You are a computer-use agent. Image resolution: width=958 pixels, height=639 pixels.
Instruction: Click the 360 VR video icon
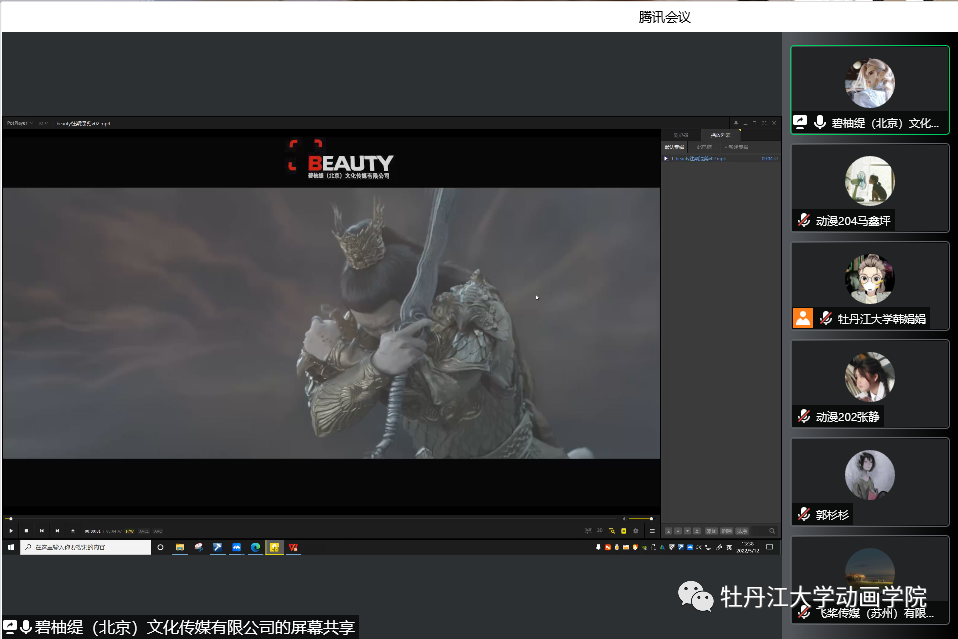pyautogui.click(x=588, y=530)
